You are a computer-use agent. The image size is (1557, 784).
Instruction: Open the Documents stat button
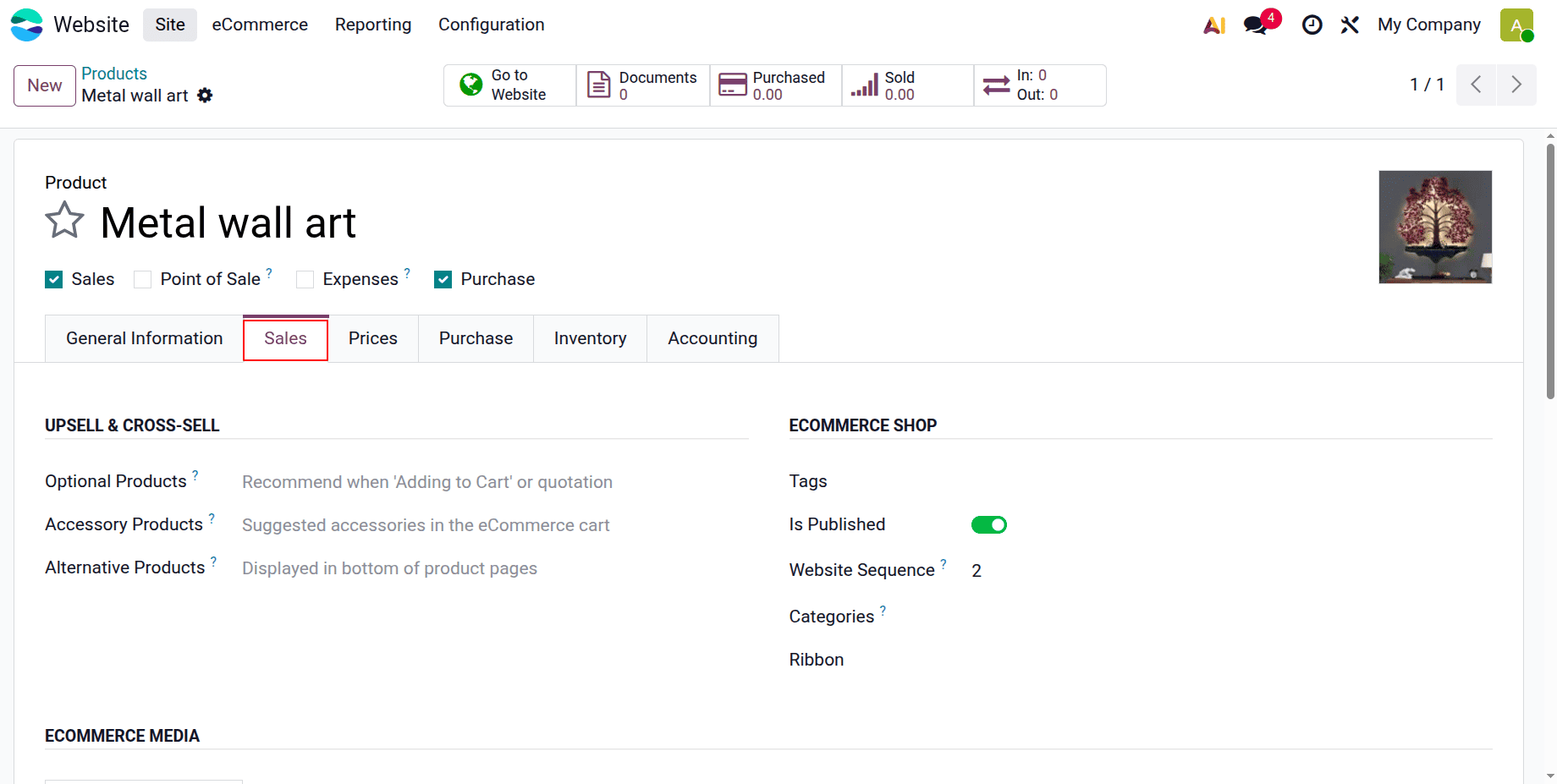coord(643,85)
